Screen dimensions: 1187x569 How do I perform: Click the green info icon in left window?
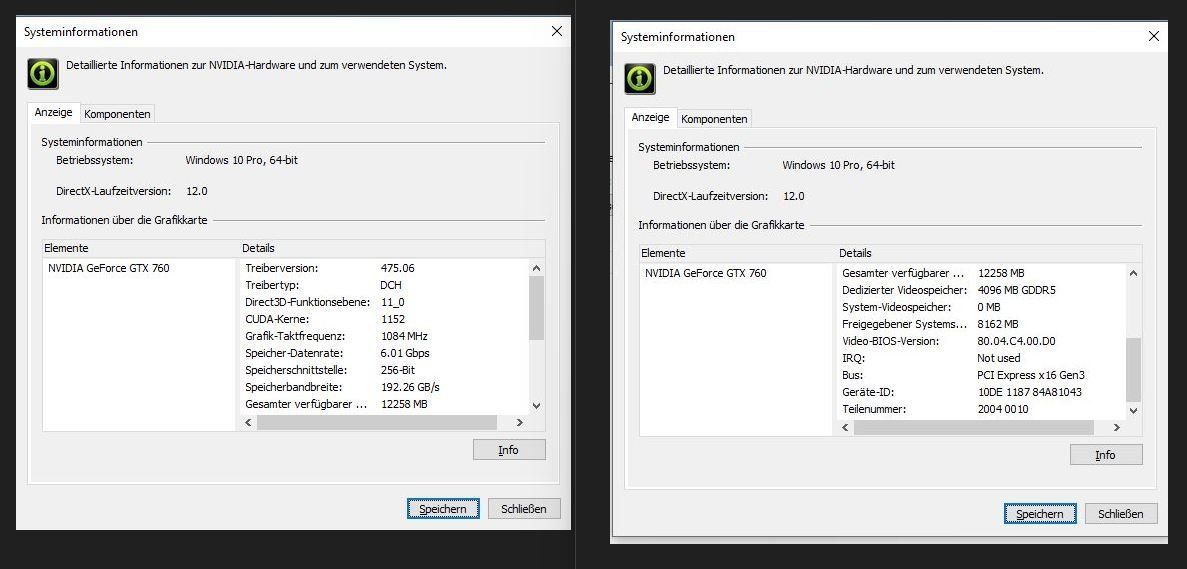[x=43, y=73]
